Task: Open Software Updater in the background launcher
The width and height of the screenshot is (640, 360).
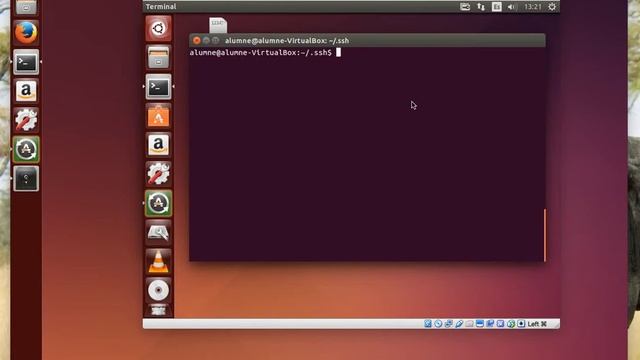Action: coord(26,149)
